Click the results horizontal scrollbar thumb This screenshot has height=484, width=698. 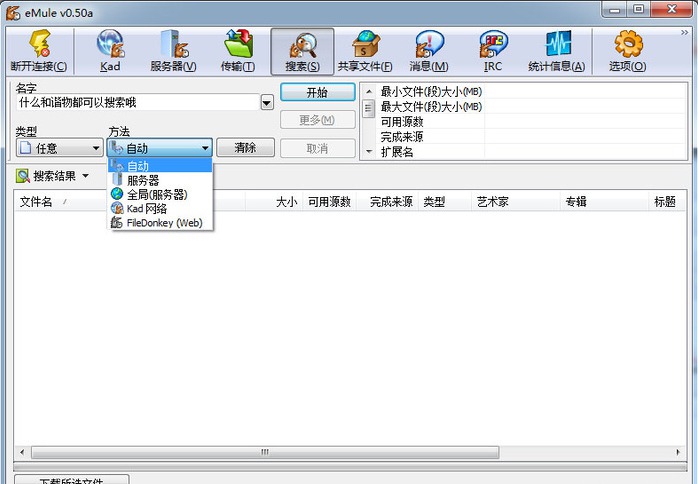pos(265,452)
